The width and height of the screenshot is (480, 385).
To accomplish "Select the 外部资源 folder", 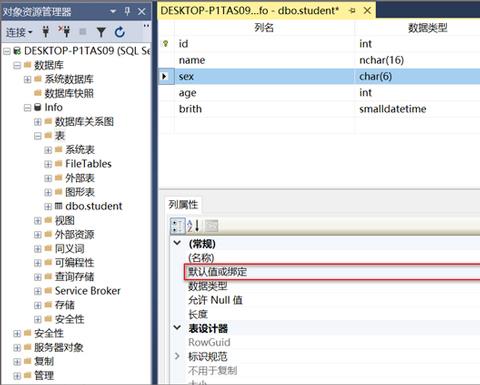I will point(74,234).
